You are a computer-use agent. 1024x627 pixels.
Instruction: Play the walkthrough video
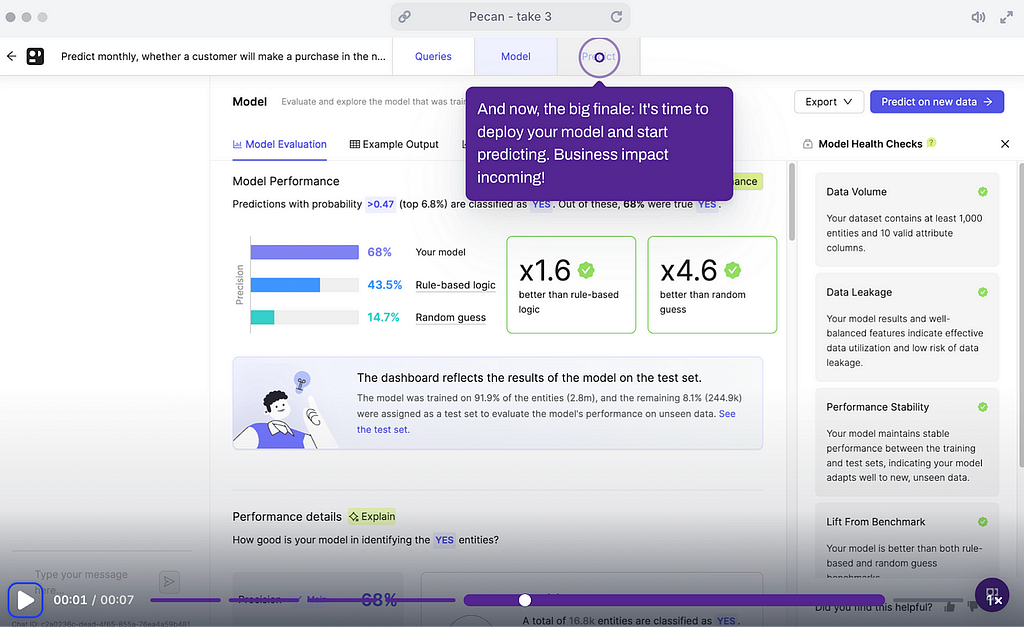point(25,600)
